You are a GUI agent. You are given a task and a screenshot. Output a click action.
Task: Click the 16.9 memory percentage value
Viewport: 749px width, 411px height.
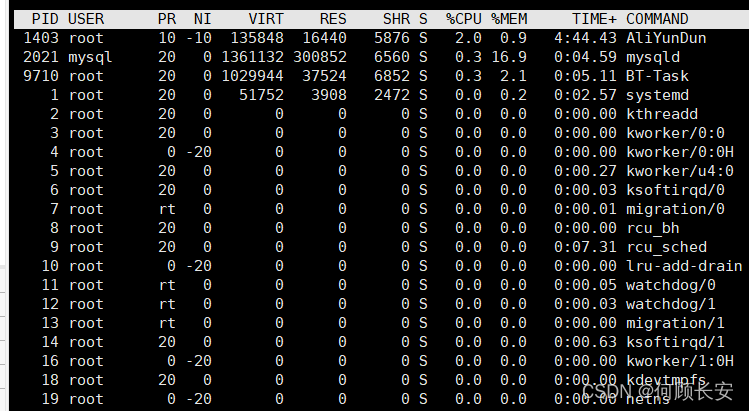click(x=509, y=57)
